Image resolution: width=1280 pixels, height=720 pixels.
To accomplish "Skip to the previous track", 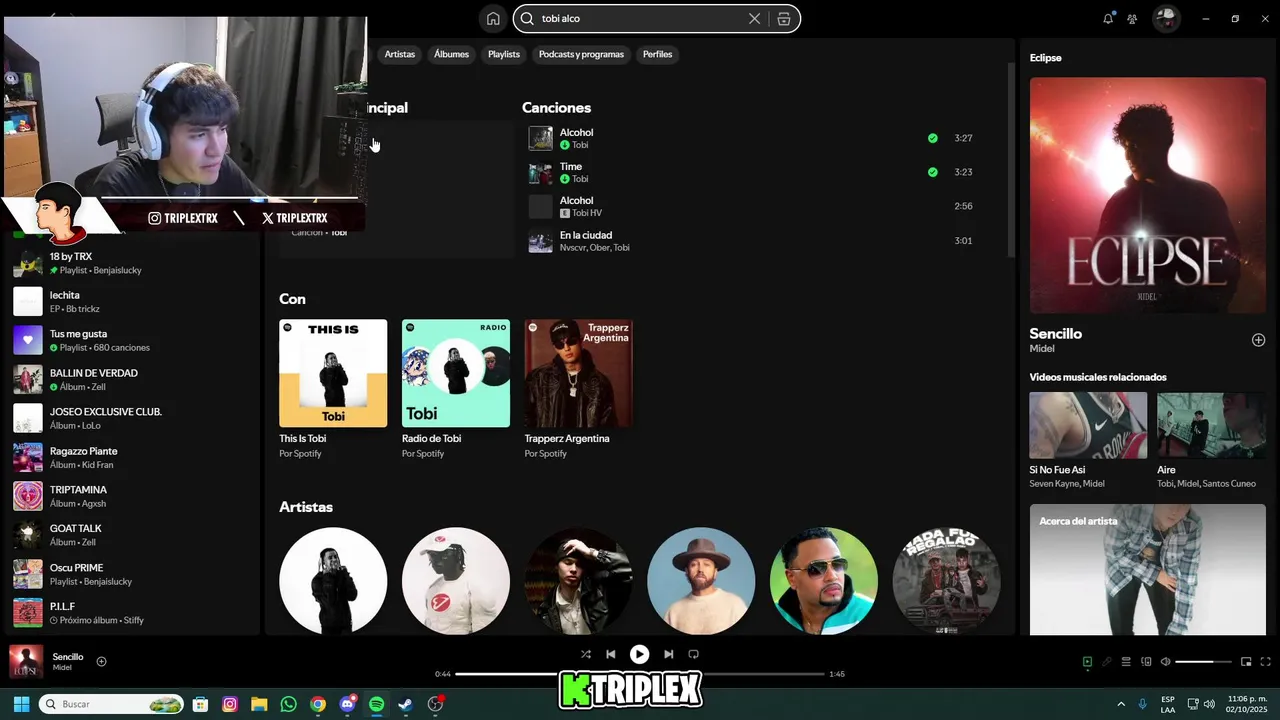I will 611,654.
